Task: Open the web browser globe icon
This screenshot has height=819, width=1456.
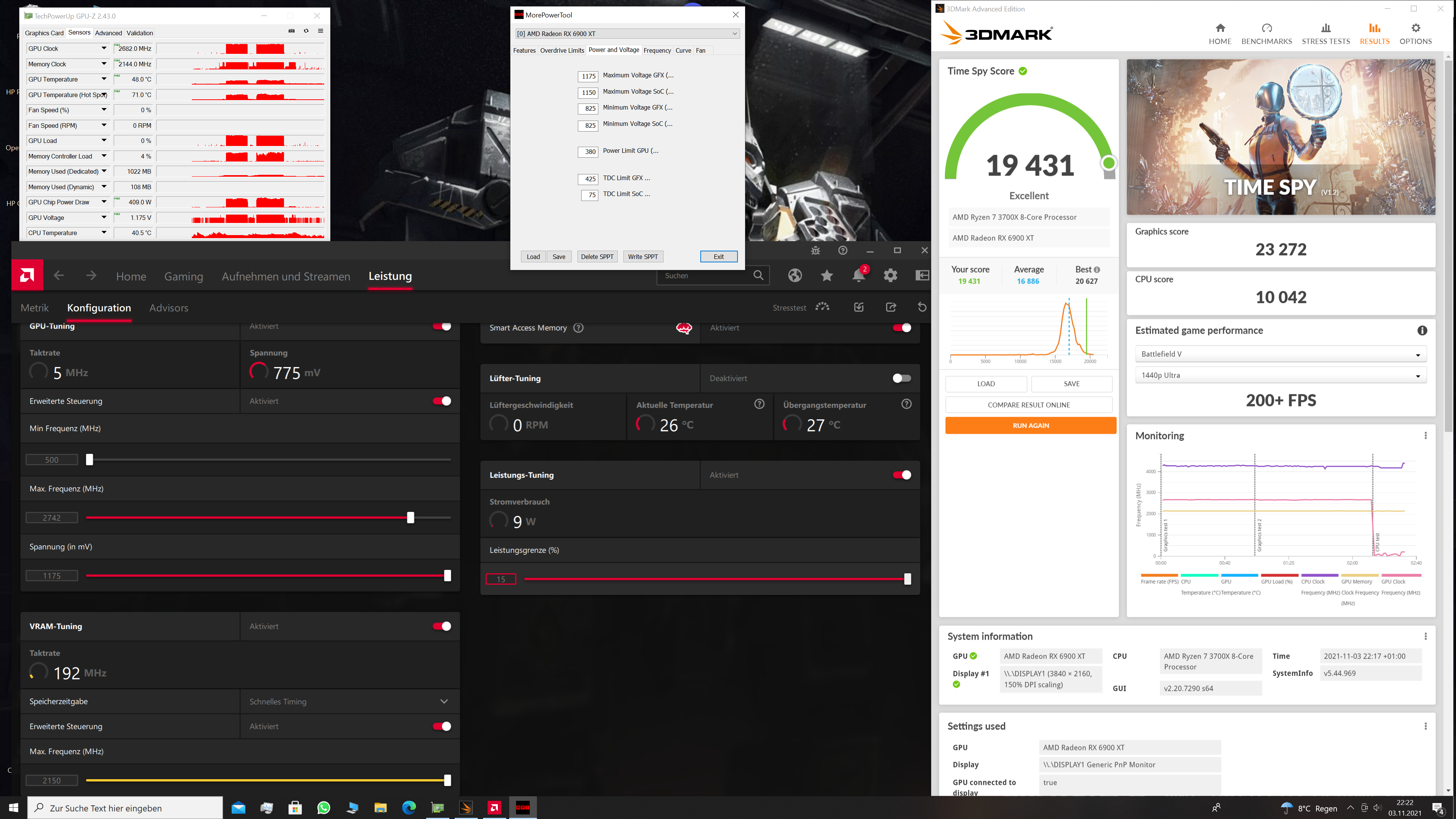Action: click(795, 276)
